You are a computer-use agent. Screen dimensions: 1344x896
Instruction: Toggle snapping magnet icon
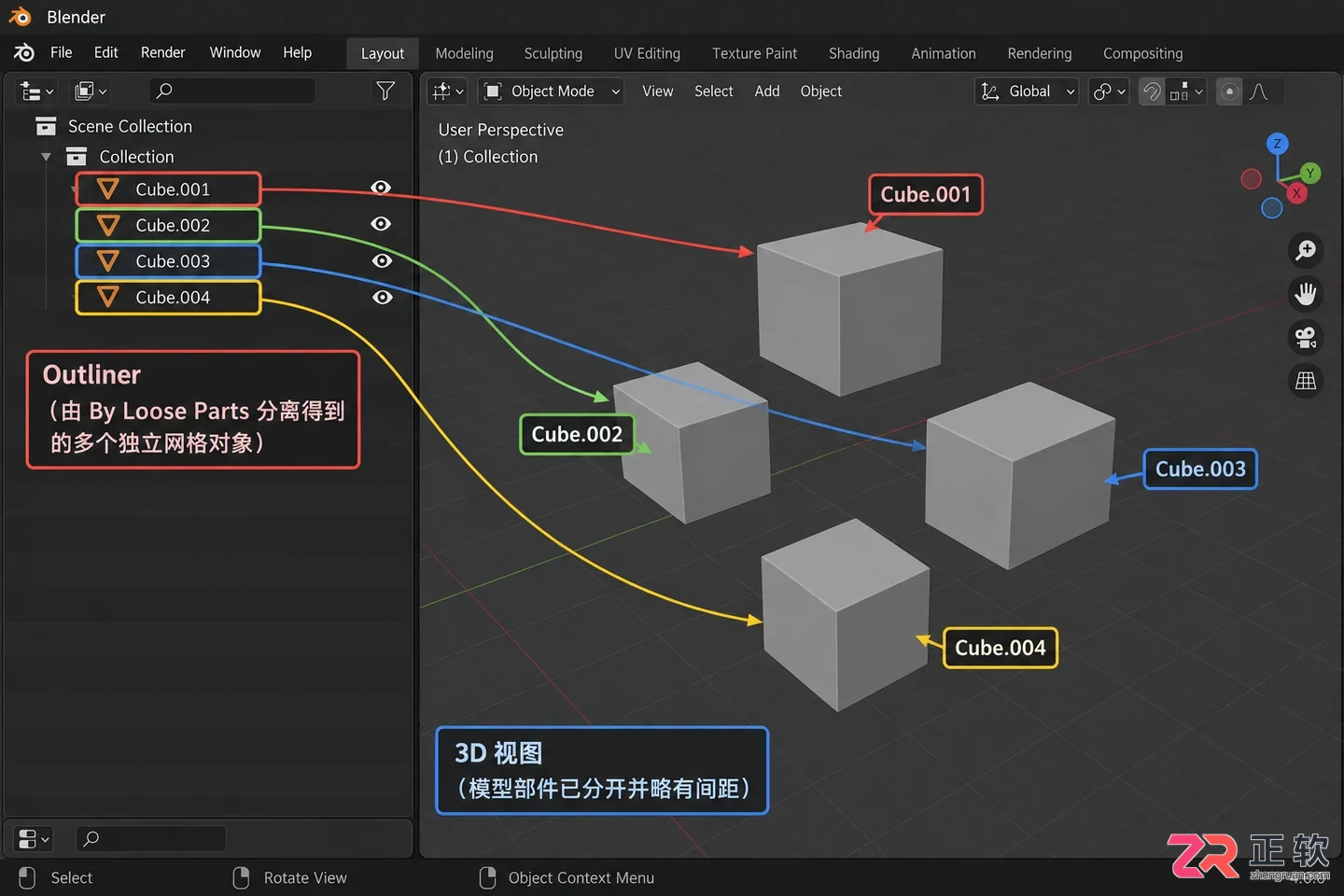point(1152,91)
